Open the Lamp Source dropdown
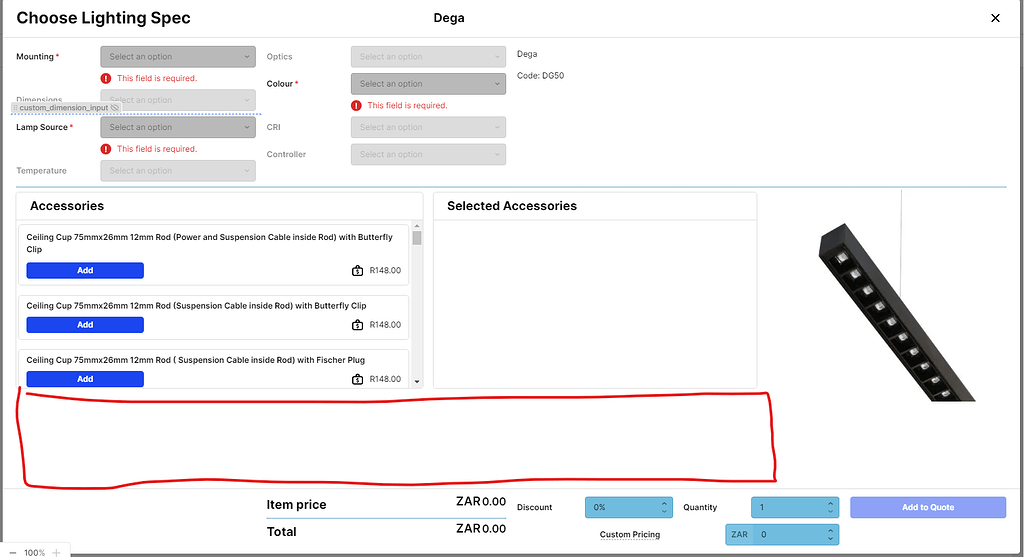Viewport: 1024px width, 557px height. point(178,127)
